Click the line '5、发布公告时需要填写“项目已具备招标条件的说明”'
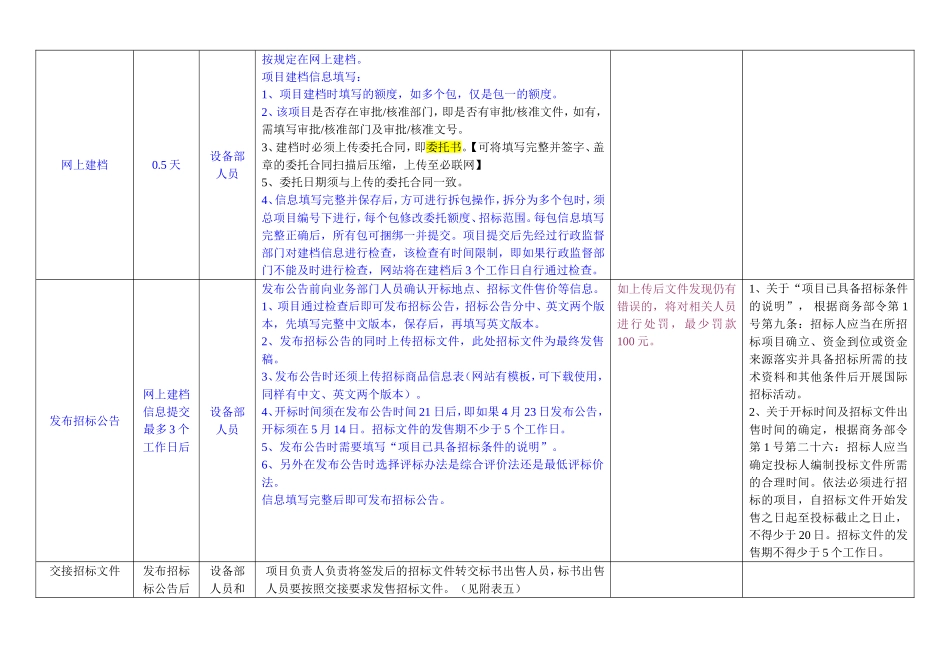This screenshot has width=950, height=672. [x=410, y=447]
